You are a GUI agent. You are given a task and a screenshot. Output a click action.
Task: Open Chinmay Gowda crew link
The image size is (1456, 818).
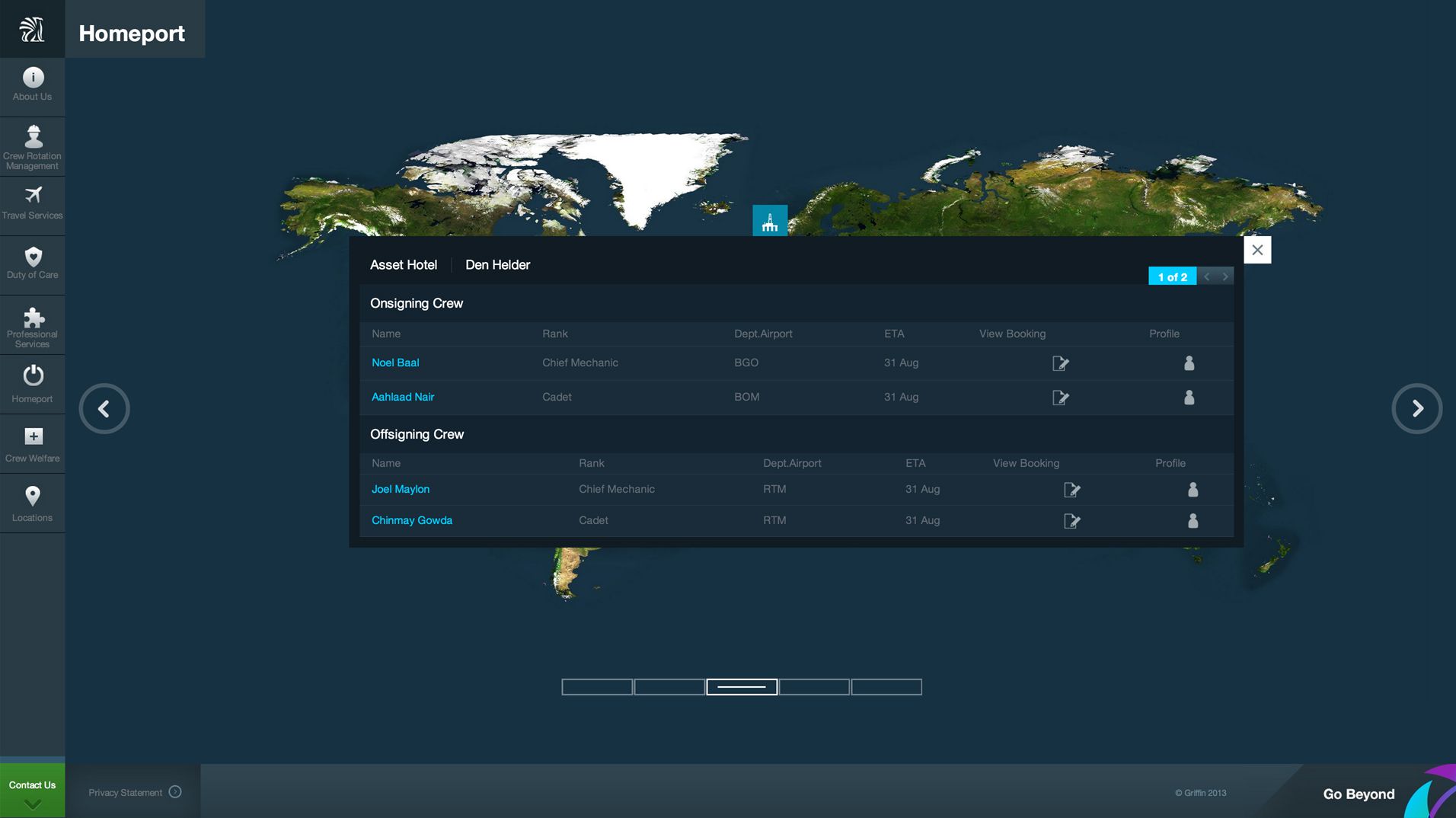412,520
